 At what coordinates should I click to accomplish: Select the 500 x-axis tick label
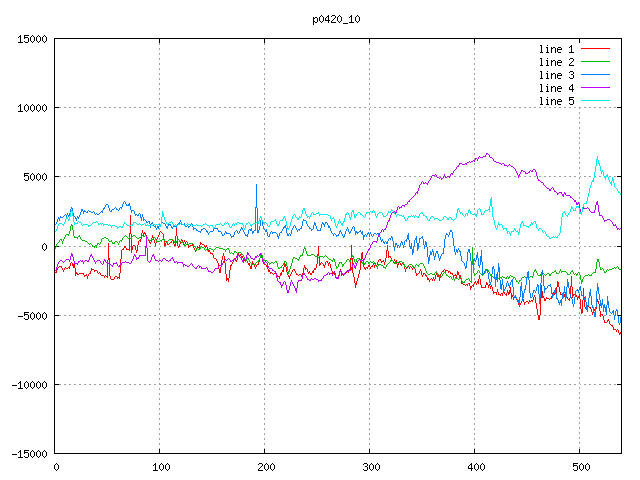click(x=580, y=467)
